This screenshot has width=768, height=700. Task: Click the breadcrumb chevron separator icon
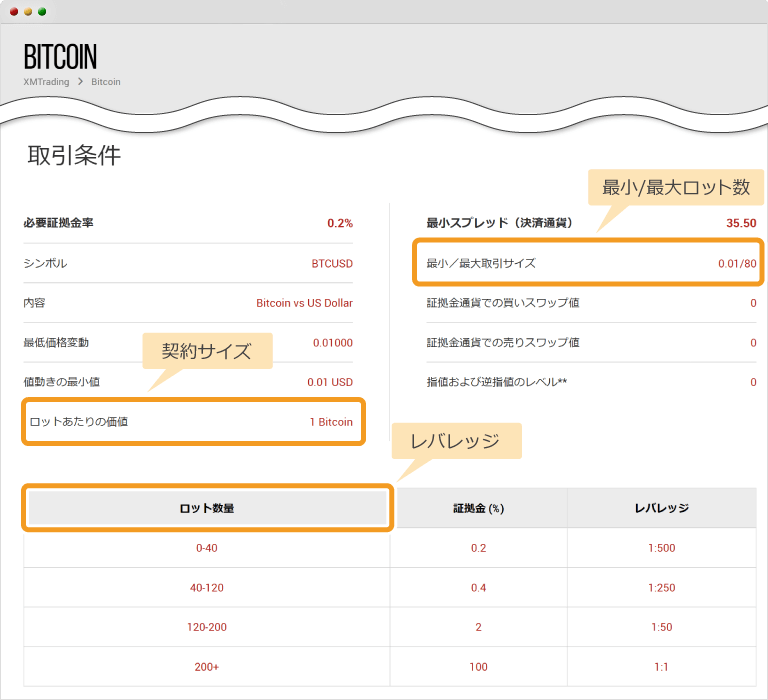[x=80, y=81]
